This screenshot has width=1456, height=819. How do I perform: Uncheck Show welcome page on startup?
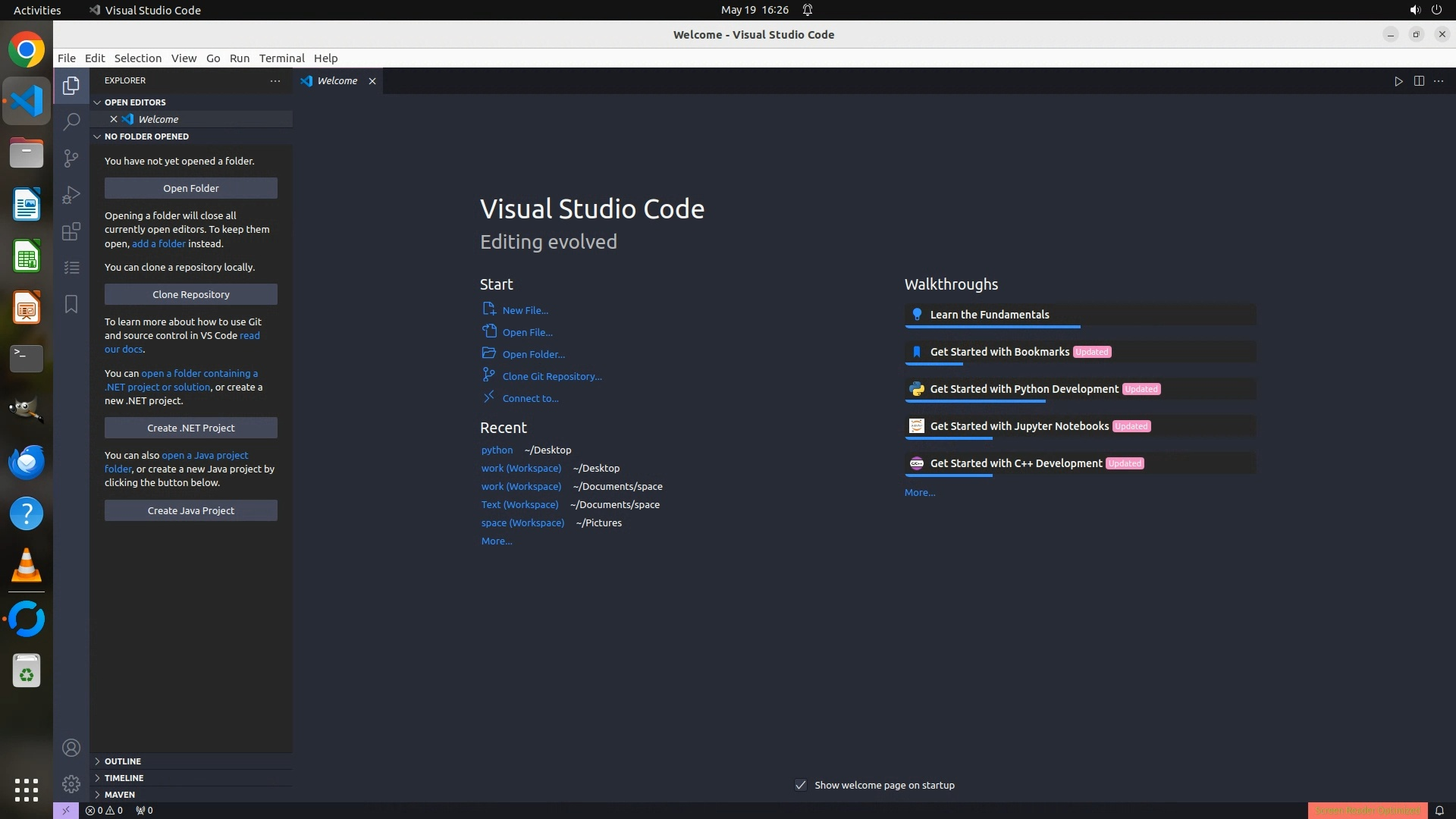(801, 785)
